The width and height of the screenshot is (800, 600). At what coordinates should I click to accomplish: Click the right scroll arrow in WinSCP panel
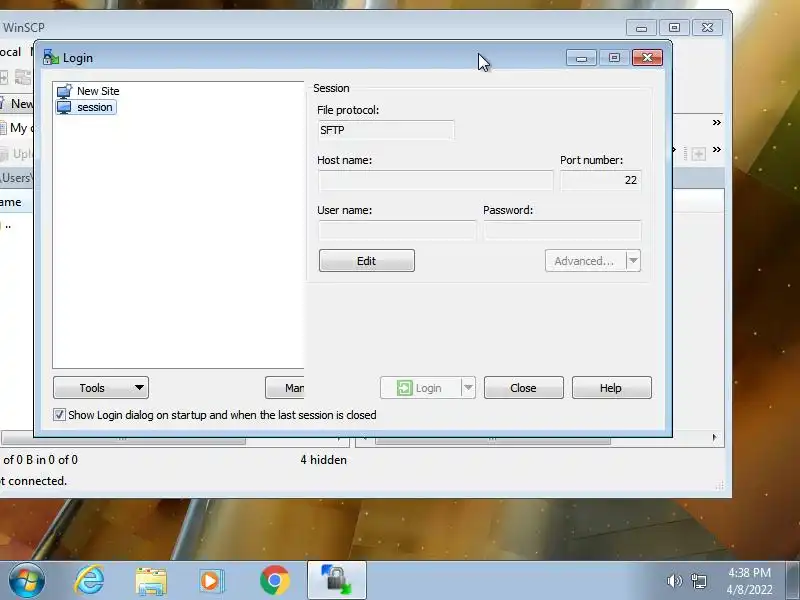(x=714, y=437)
